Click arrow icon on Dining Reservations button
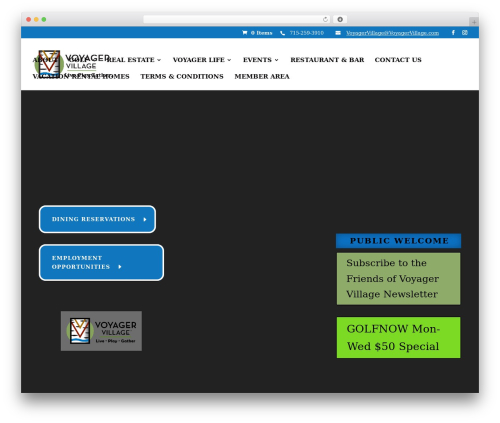The height and width of the screenshot is (423, 500). (x=145, y=219)
